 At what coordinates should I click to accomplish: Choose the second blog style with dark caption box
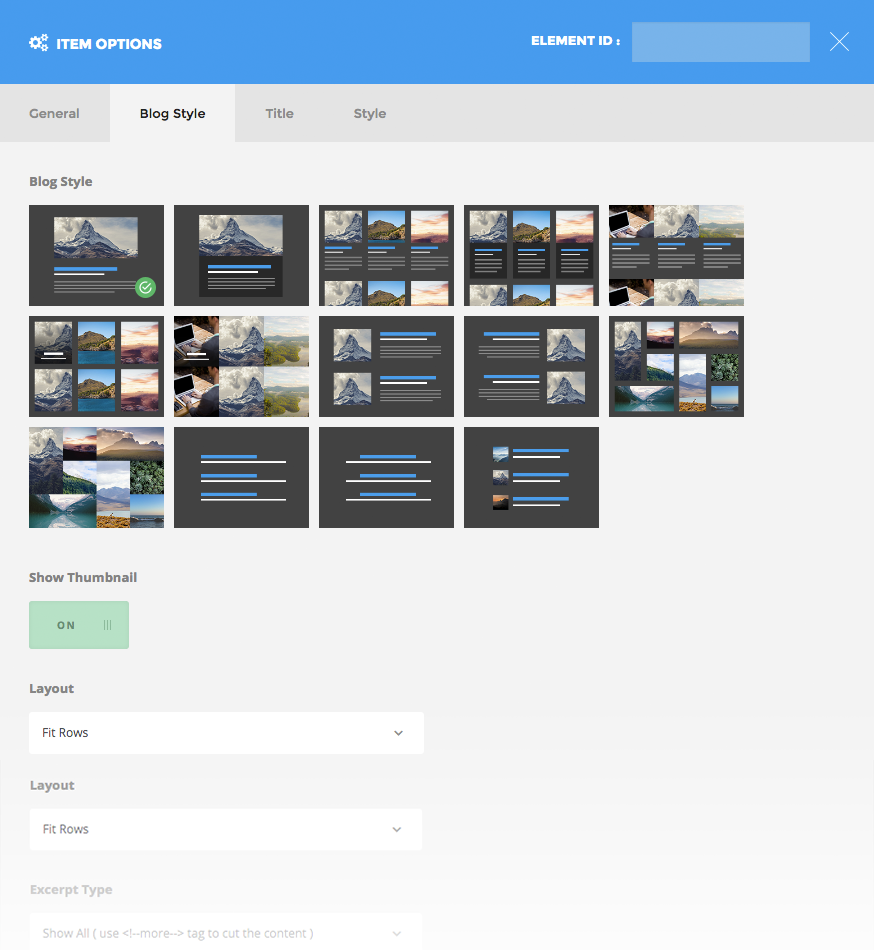pyautogui.click(x=241, y=255)
